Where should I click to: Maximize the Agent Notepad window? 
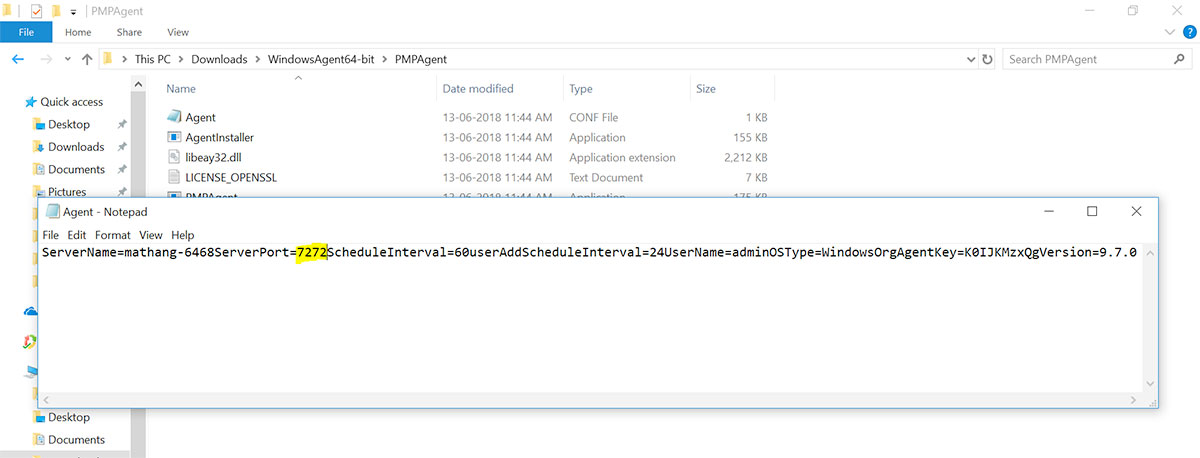point(1092,212)
